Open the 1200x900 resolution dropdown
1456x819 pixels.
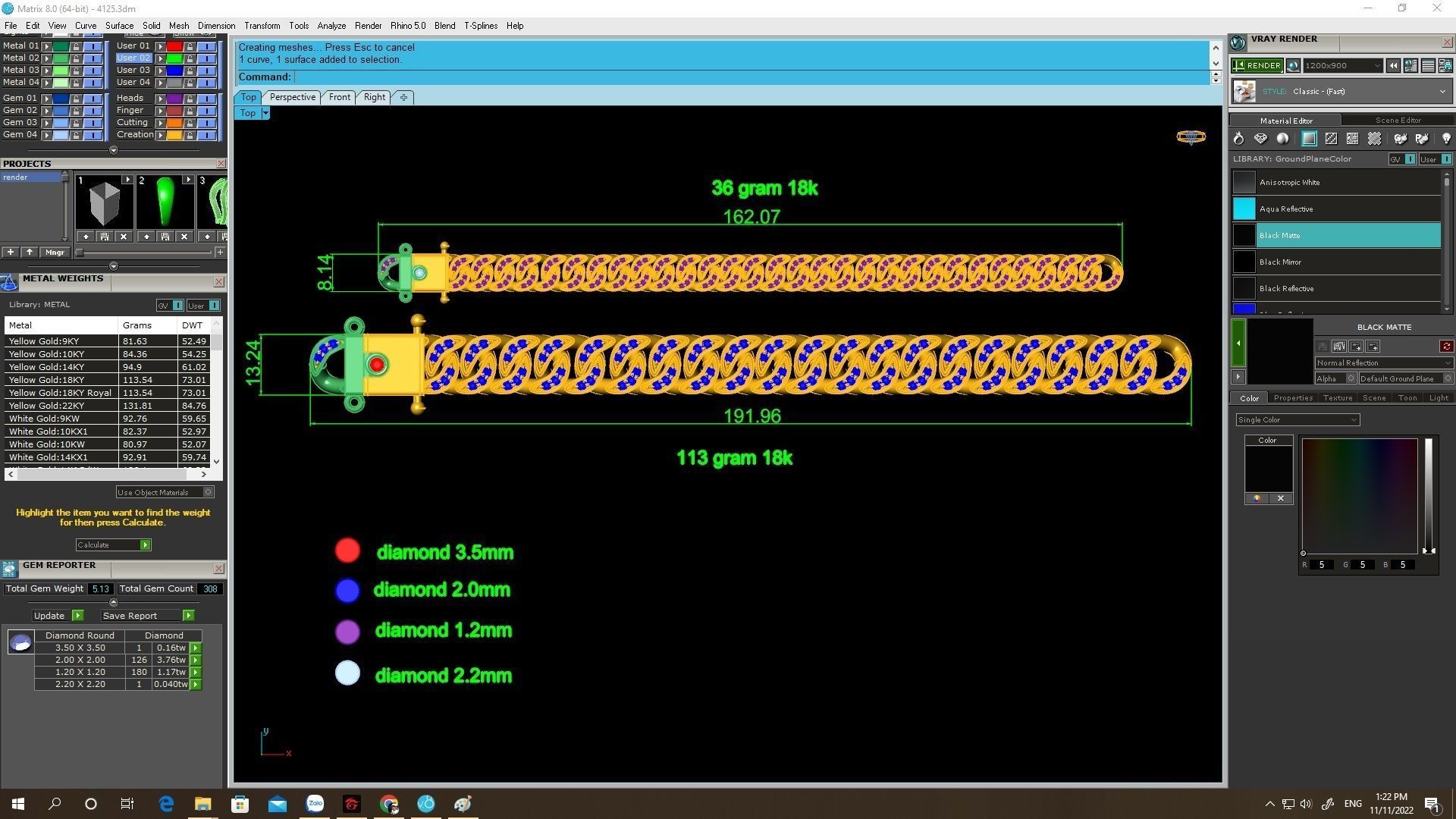1343,66
